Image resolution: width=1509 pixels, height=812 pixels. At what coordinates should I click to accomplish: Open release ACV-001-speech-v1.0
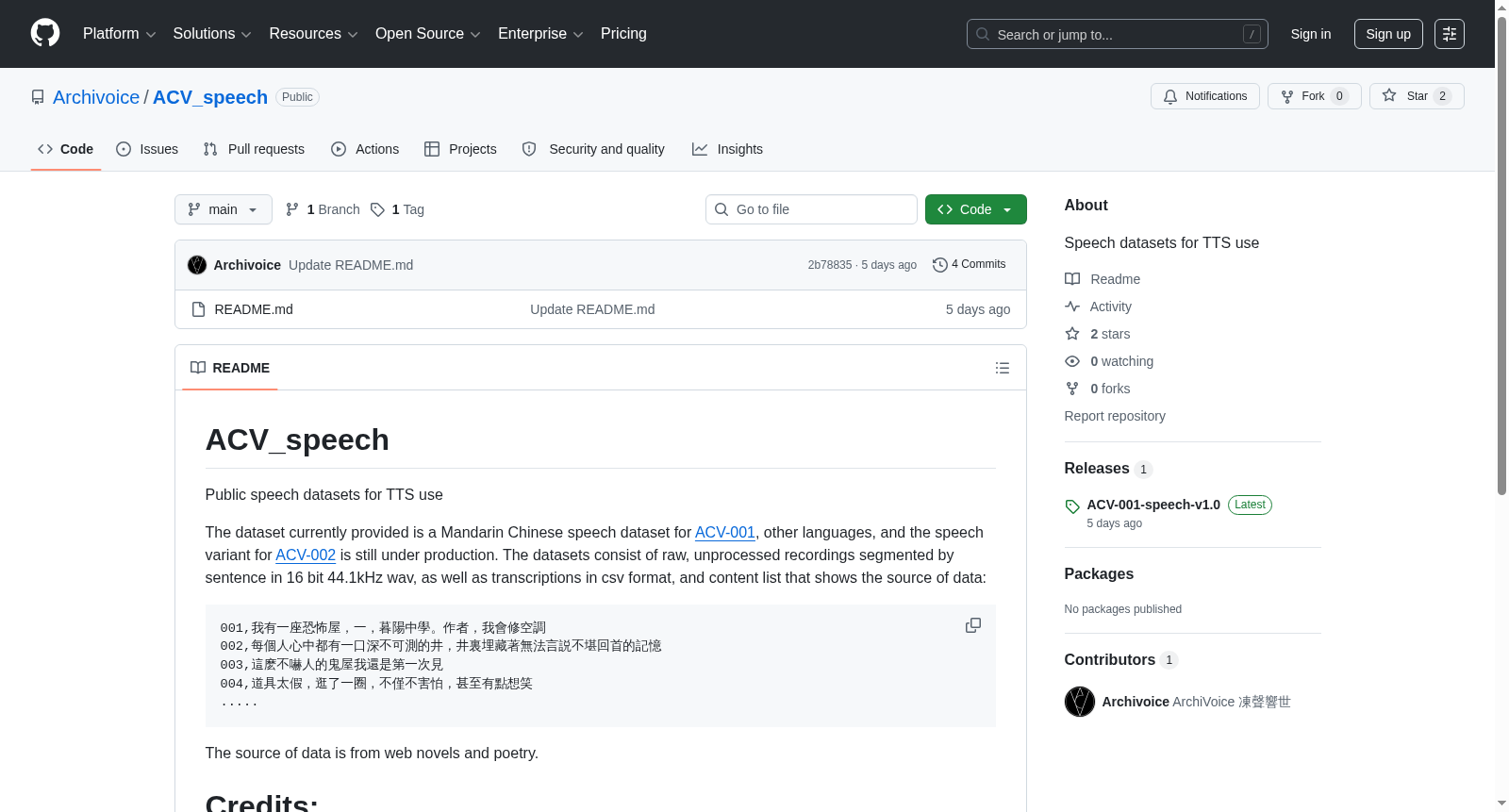1153,505
